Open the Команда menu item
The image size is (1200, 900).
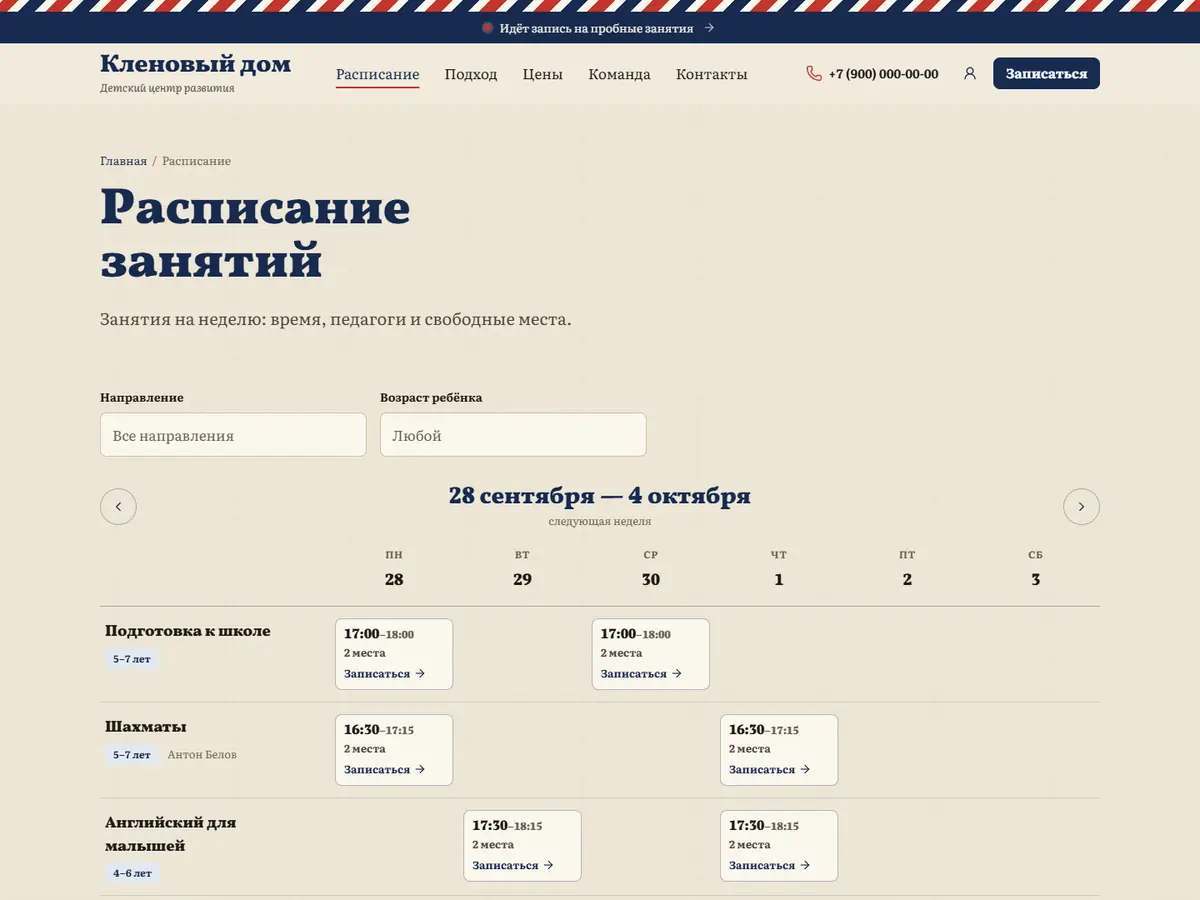(x=620, y=74)
